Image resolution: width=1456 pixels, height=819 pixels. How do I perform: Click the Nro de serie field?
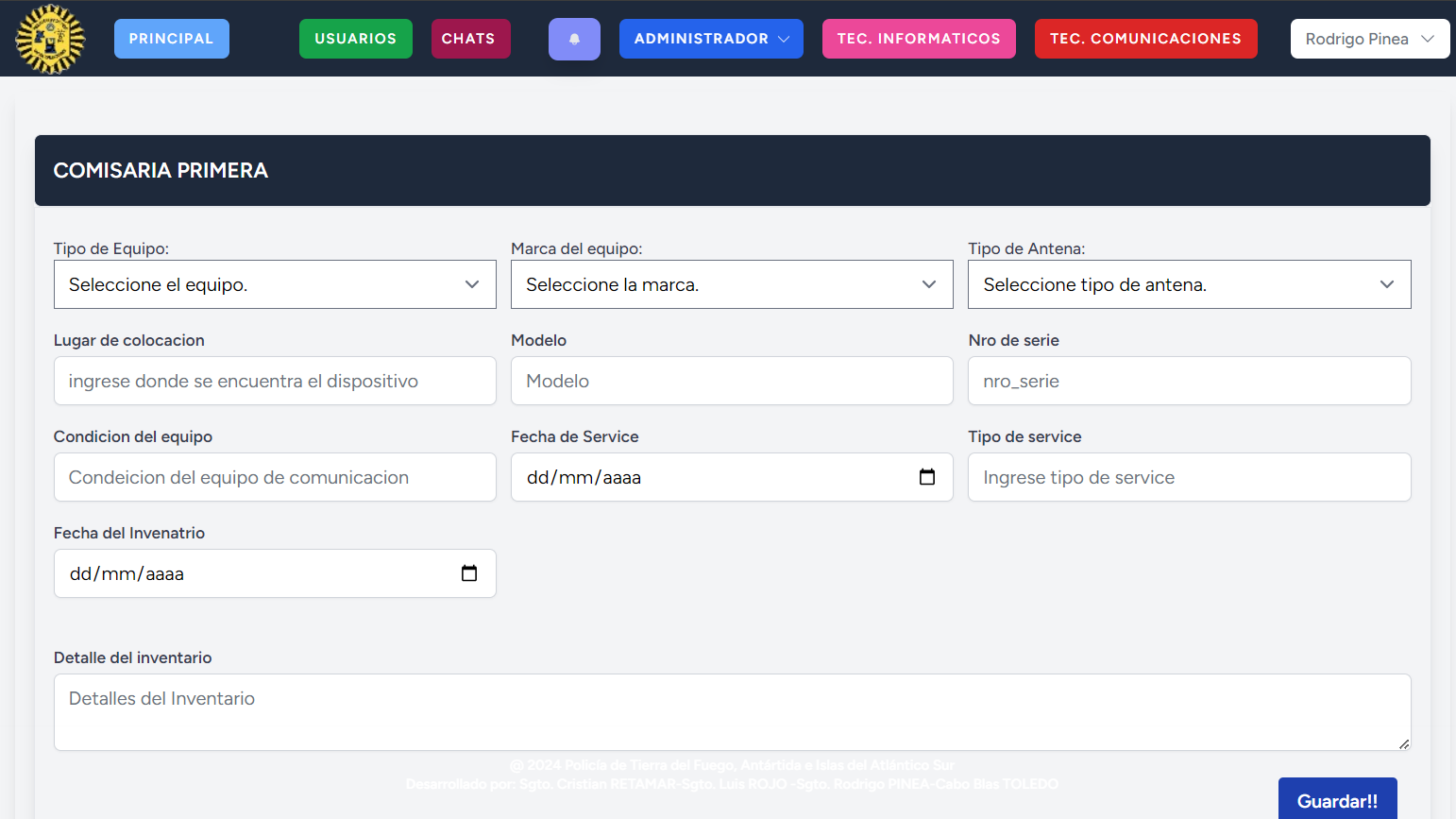(1189, 381)
